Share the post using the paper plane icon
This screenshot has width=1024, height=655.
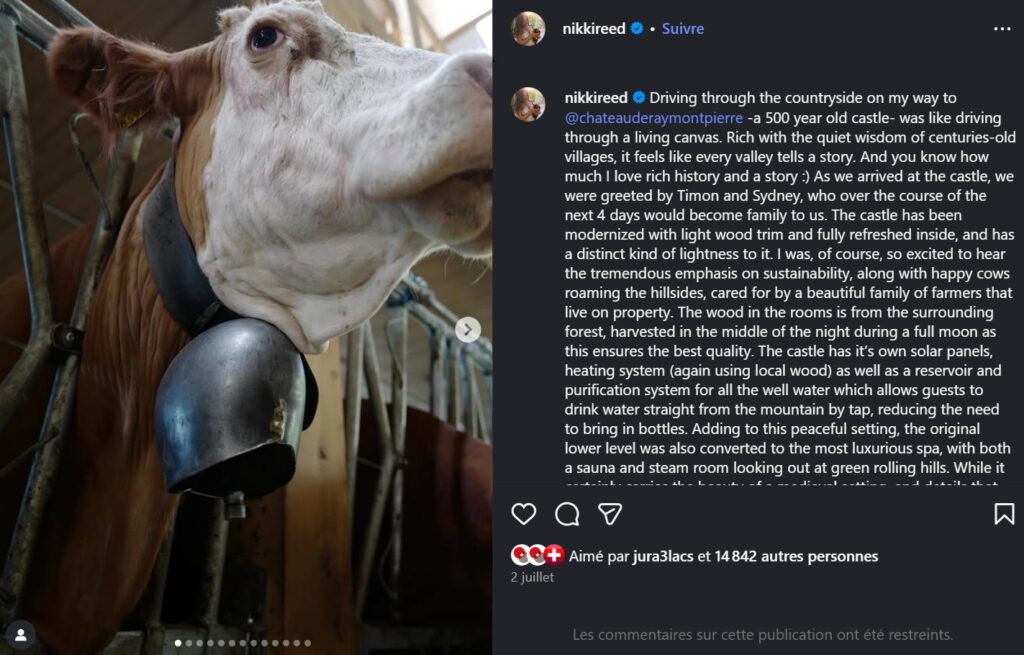(610, 514)
